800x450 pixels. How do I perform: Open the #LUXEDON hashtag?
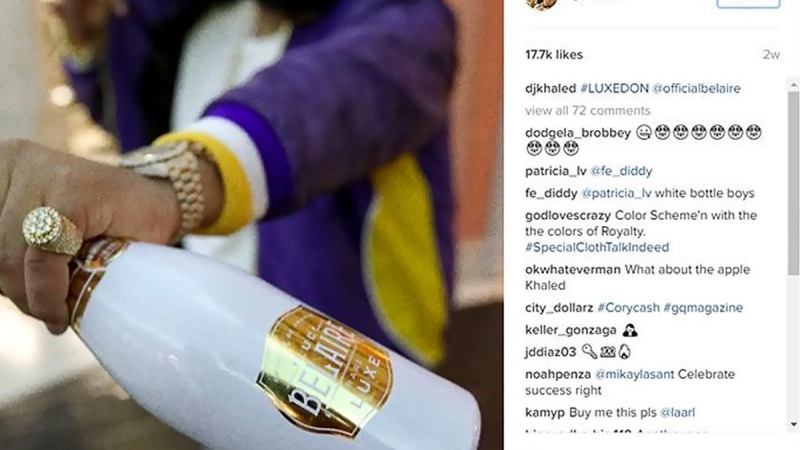coord(614,88)
